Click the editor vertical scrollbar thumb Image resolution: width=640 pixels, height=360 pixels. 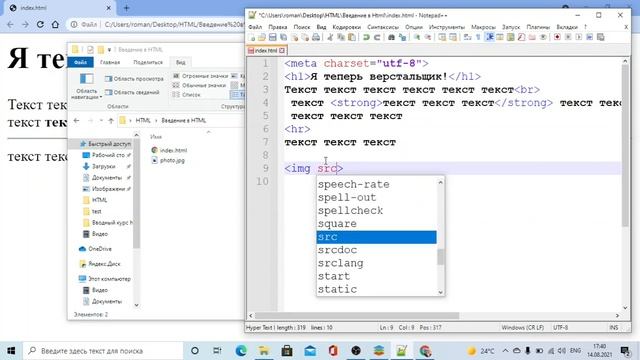point(625,145)
